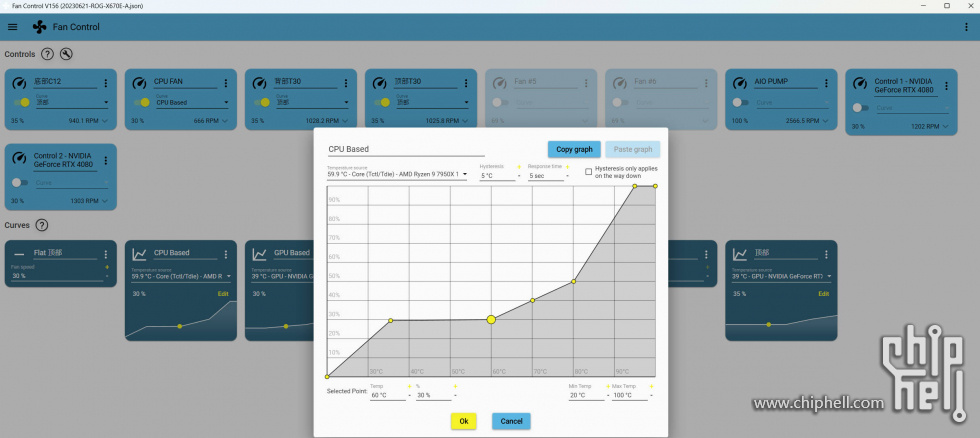Image resolution: width=980 pixels, height=438 pixels.
Task: Enable the AIO PUMP control switch
Action: coord(741,102)
